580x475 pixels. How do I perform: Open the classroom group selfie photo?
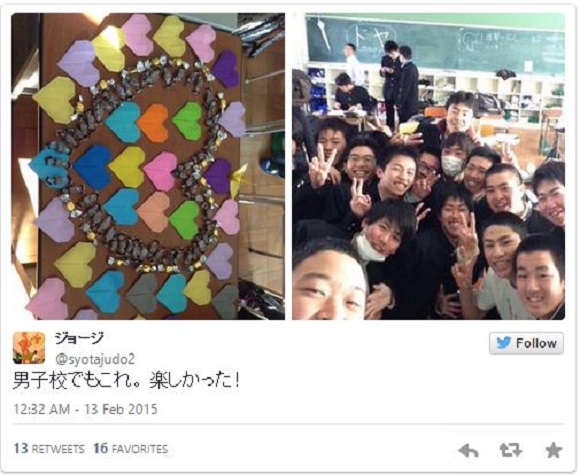click(428, 166)
